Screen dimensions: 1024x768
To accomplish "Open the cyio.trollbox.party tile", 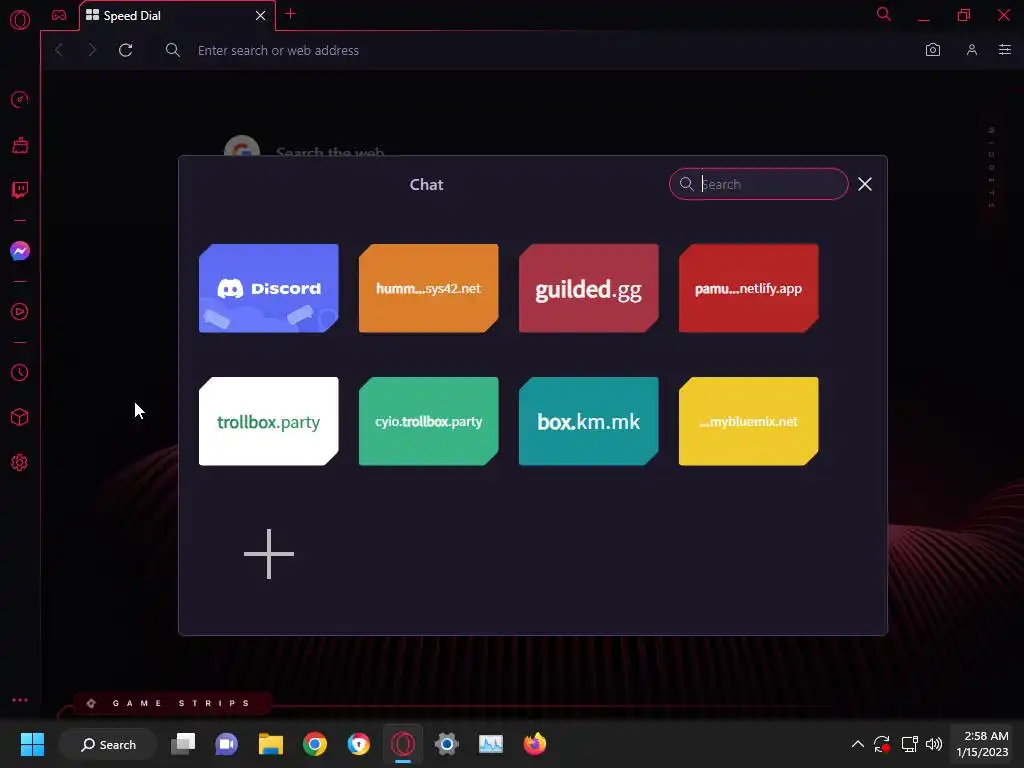I will point(428,421).
